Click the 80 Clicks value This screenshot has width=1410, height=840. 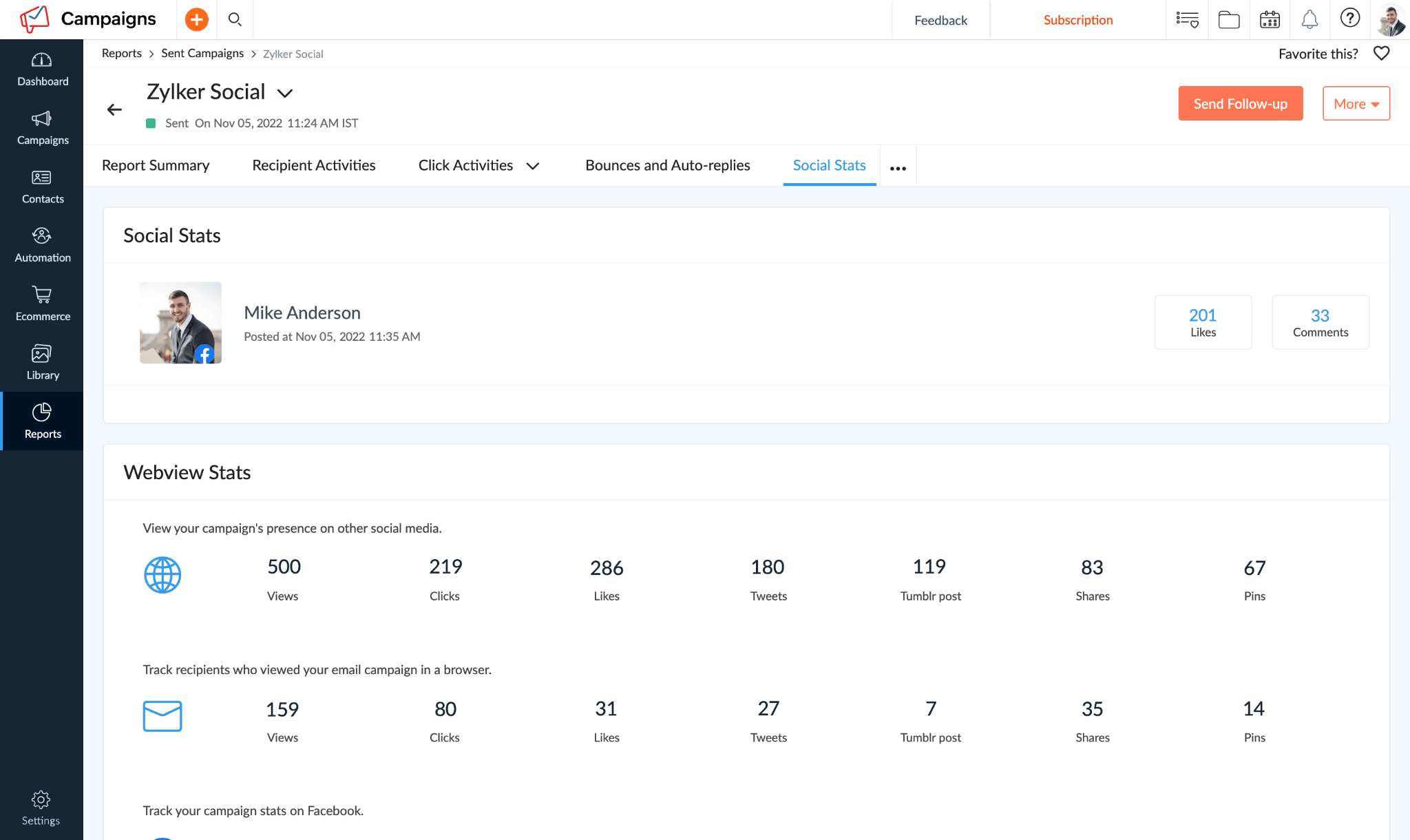[x=445, y=708]
